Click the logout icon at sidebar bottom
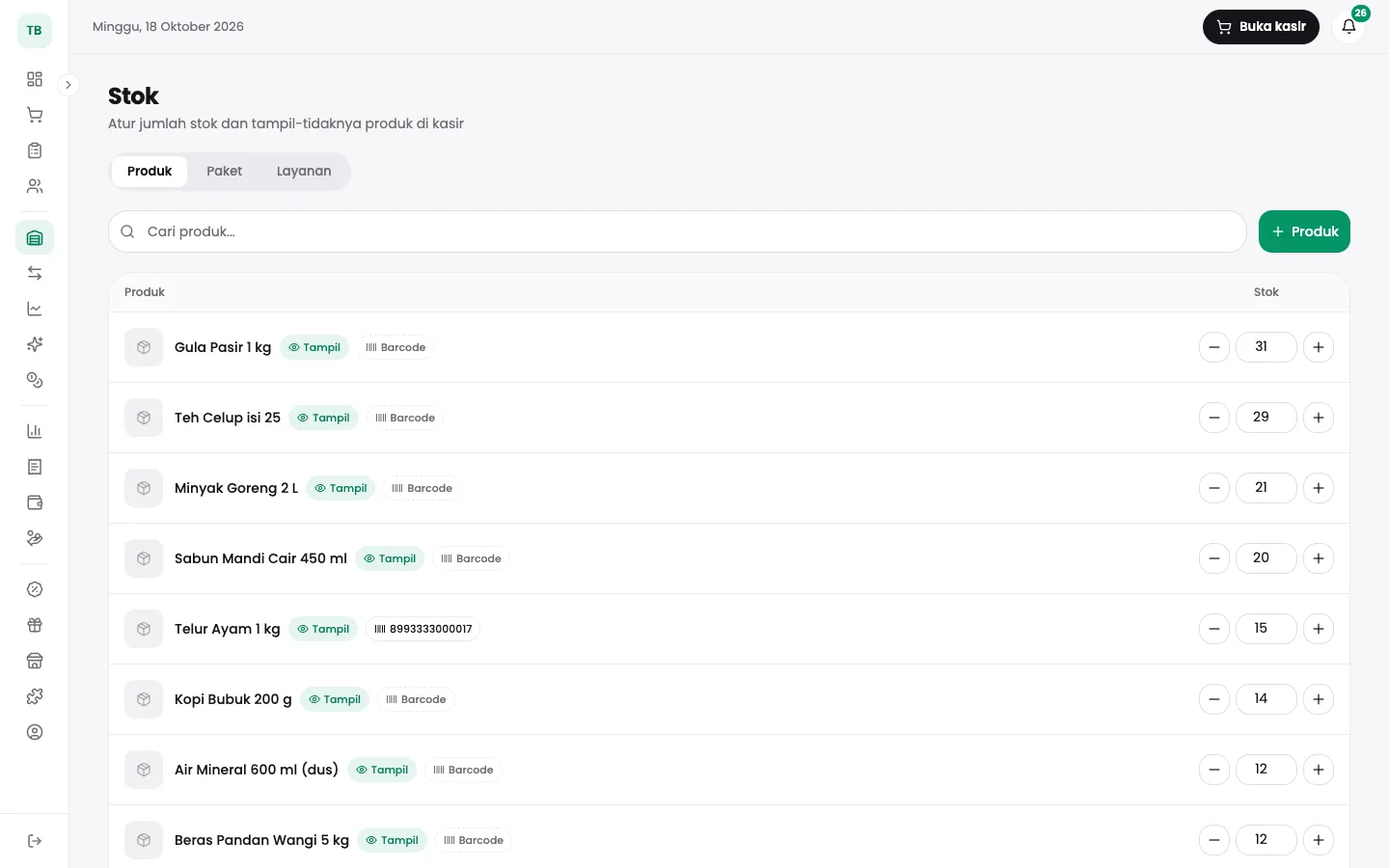1389x868 pixels. (x=35, y=841)
